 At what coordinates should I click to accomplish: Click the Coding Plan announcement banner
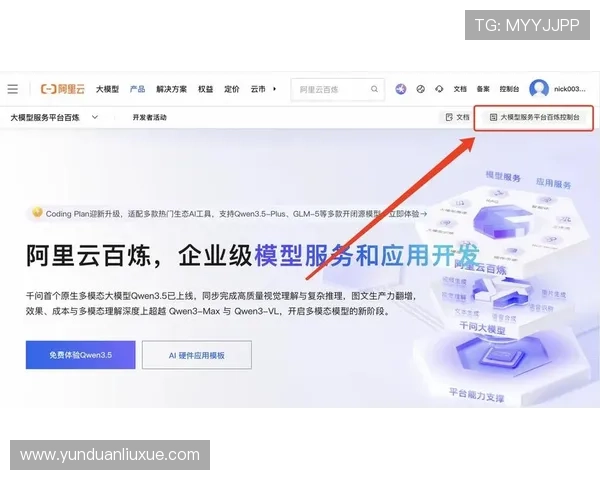(x=230, y=214)
